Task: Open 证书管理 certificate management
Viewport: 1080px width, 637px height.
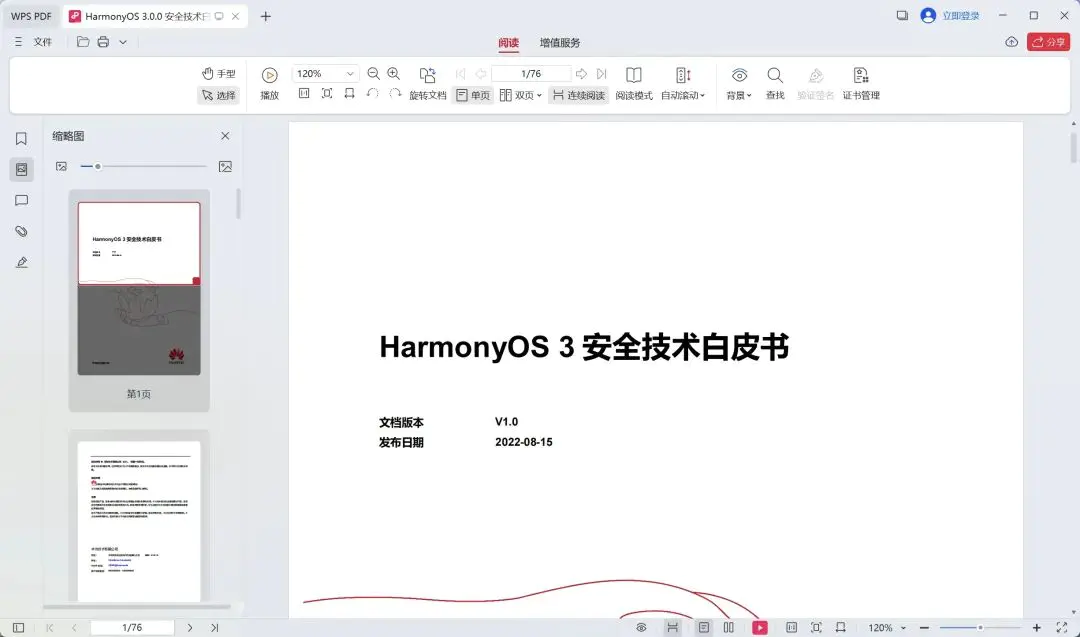Action: pos(860,84)
